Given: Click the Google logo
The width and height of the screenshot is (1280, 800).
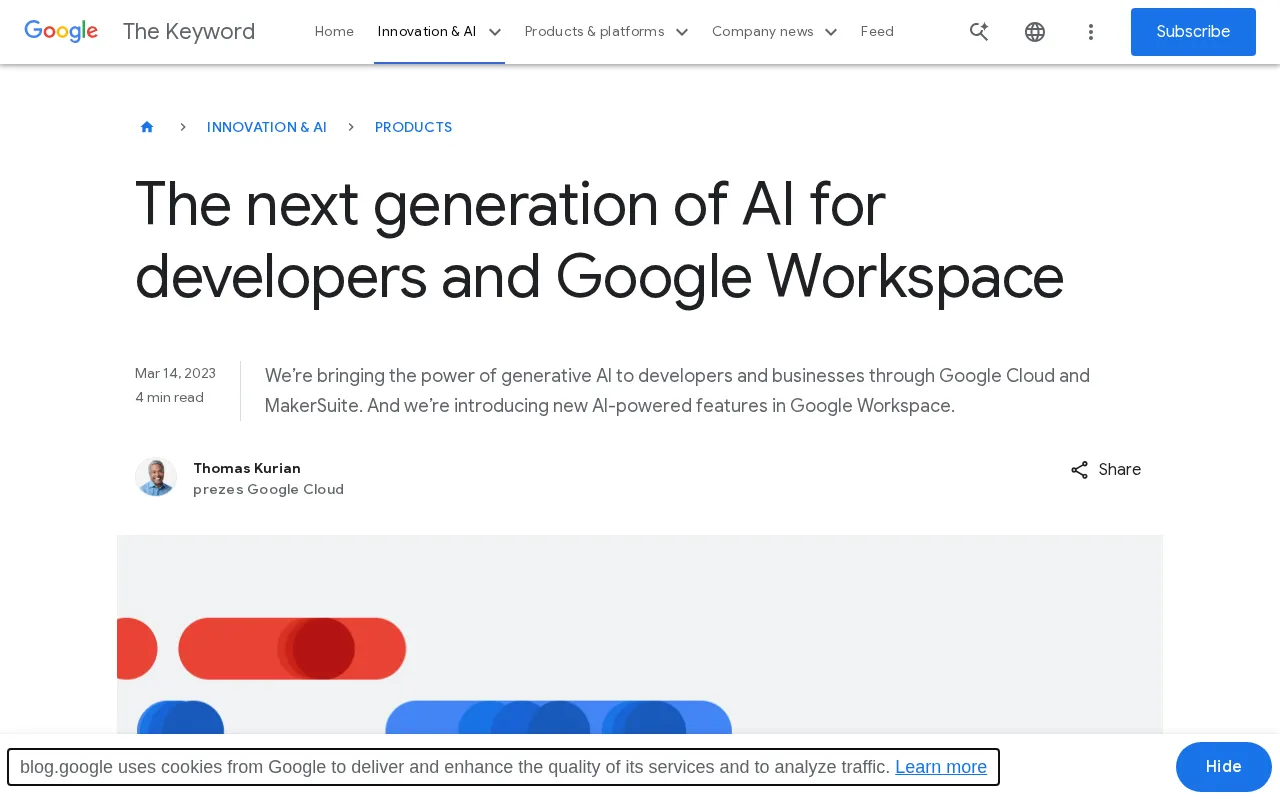Looking at the screenshot, I should [x=61, y=31].
